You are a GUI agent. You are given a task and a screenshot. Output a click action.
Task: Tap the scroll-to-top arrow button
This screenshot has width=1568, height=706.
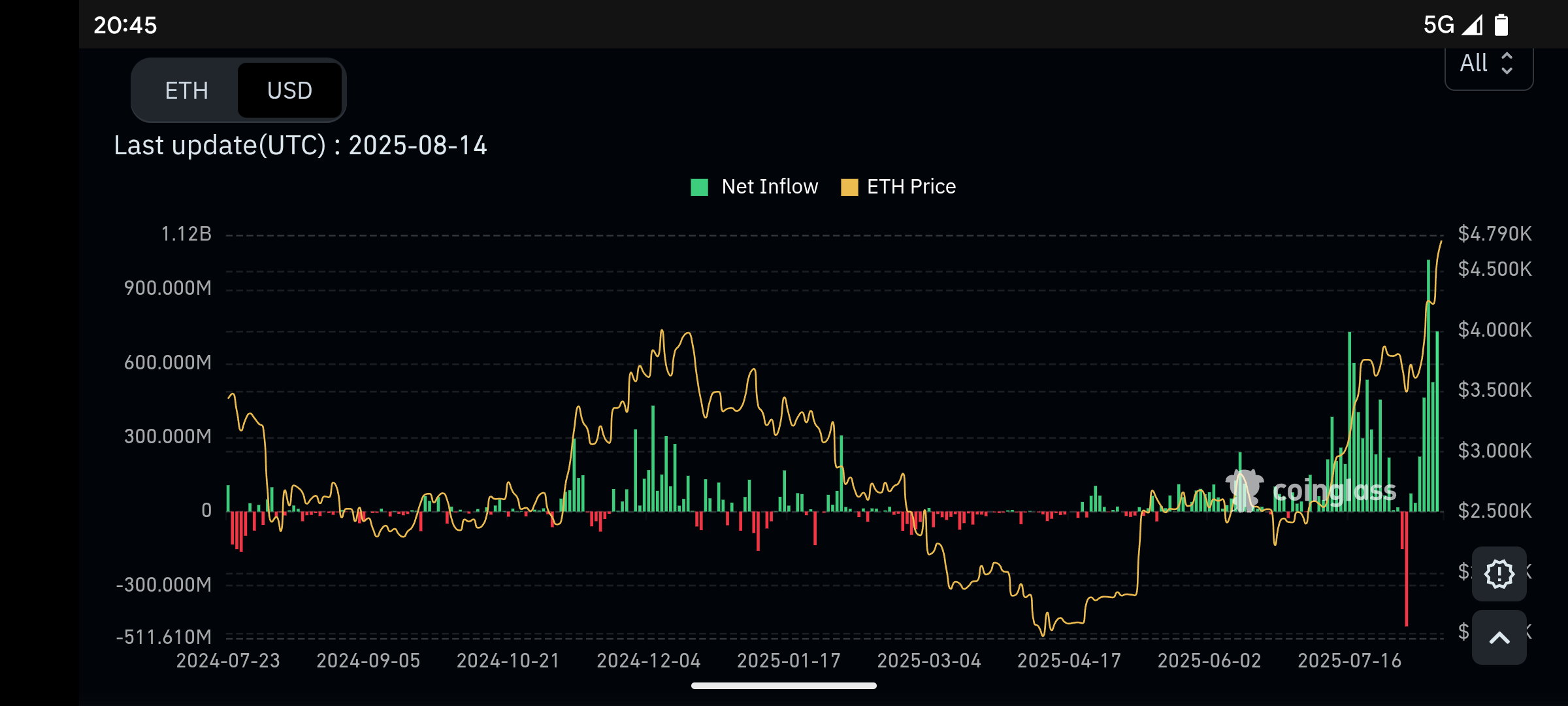click(1499, 638)
